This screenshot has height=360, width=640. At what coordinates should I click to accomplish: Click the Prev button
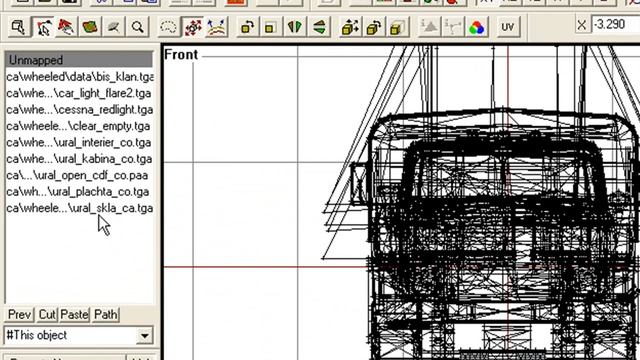[19, 315]
